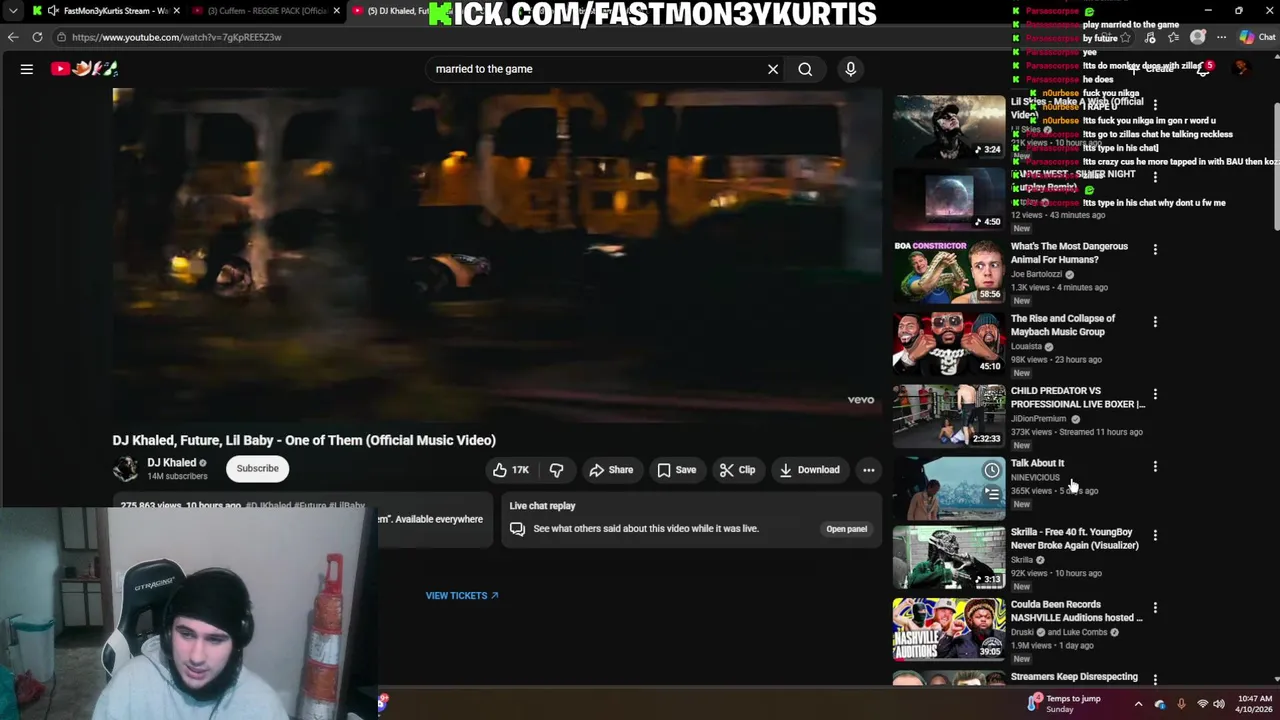Open the 4:50 Silver Night remix thumbnail
The height and width of the screenshot is (720, 1280).
tap(949, 198)
